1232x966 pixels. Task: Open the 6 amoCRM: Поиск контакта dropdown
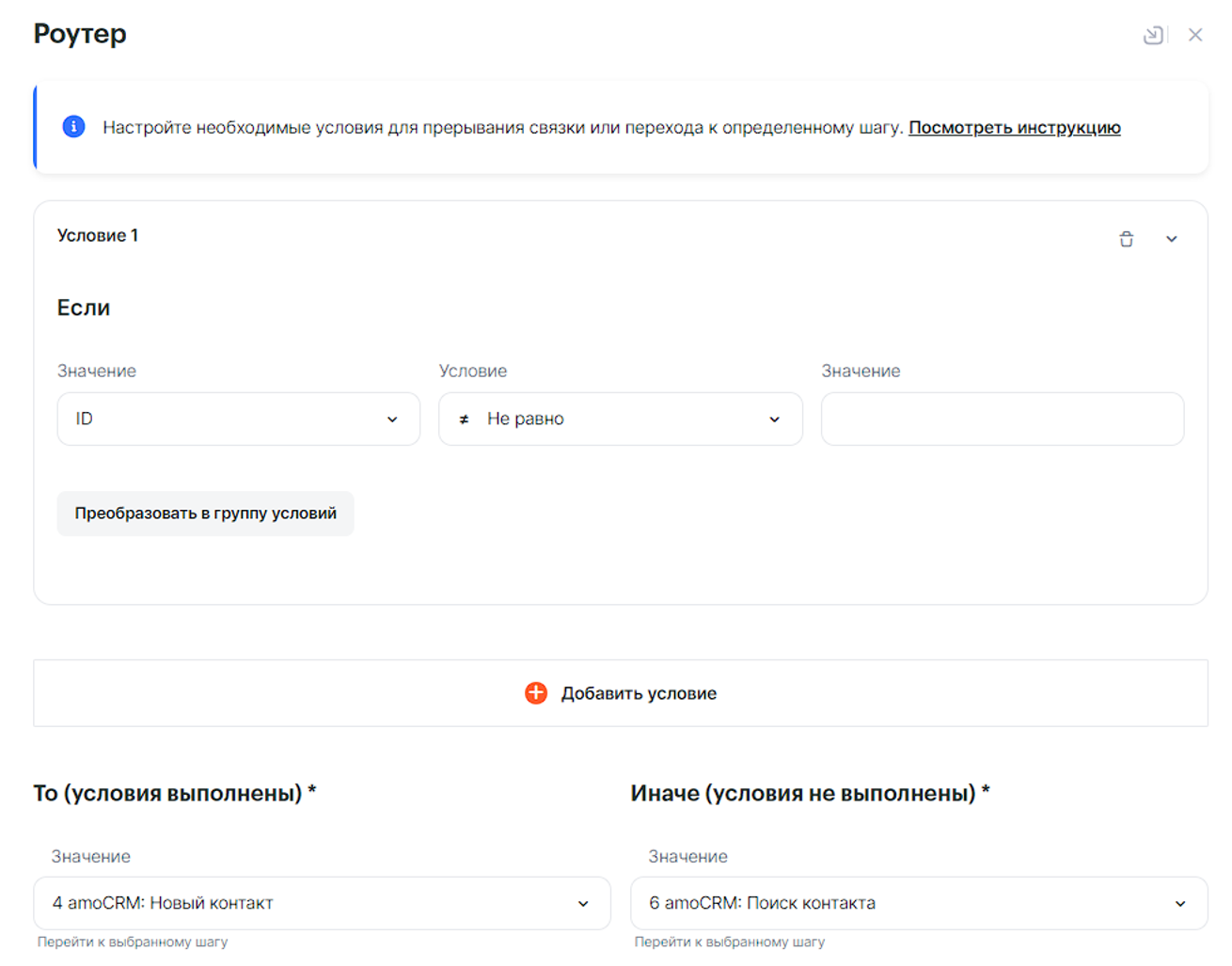(918, 903)
